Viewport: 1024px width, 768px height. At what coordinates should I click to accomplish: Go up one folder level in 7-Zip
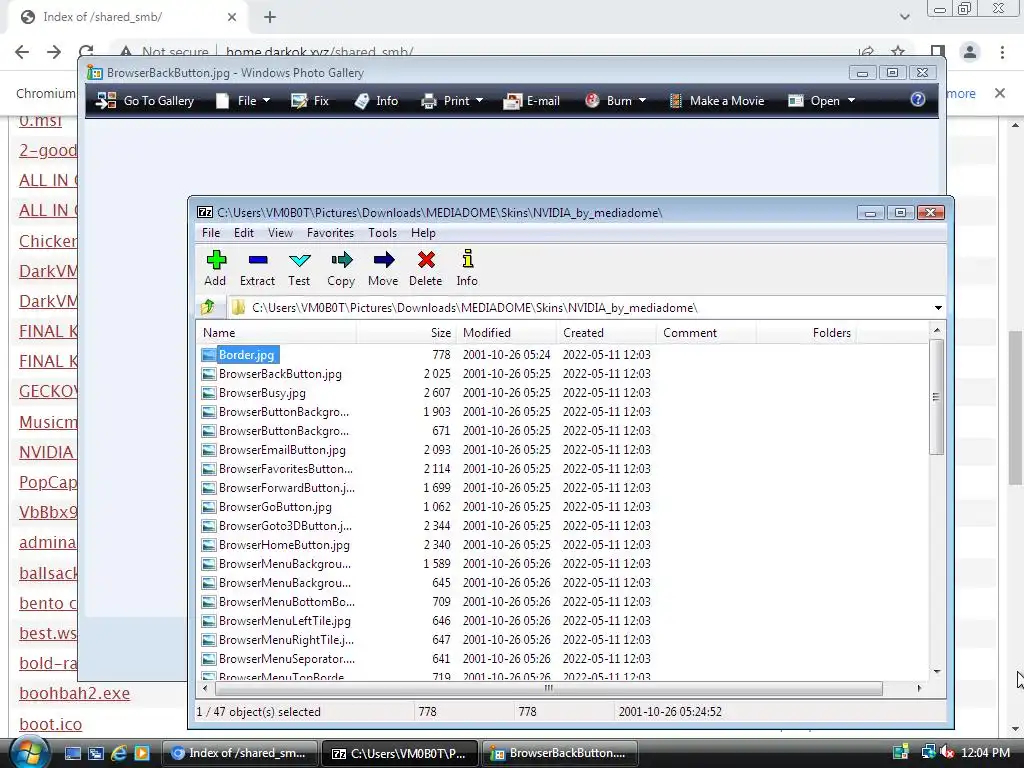pos(208,307)
